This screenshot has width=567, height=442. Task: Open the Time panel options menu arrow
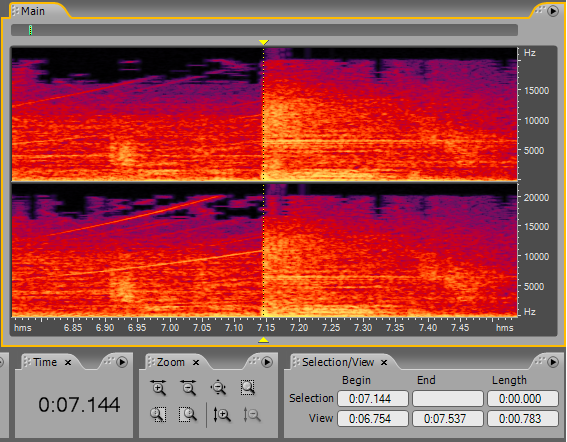point(122,362)
